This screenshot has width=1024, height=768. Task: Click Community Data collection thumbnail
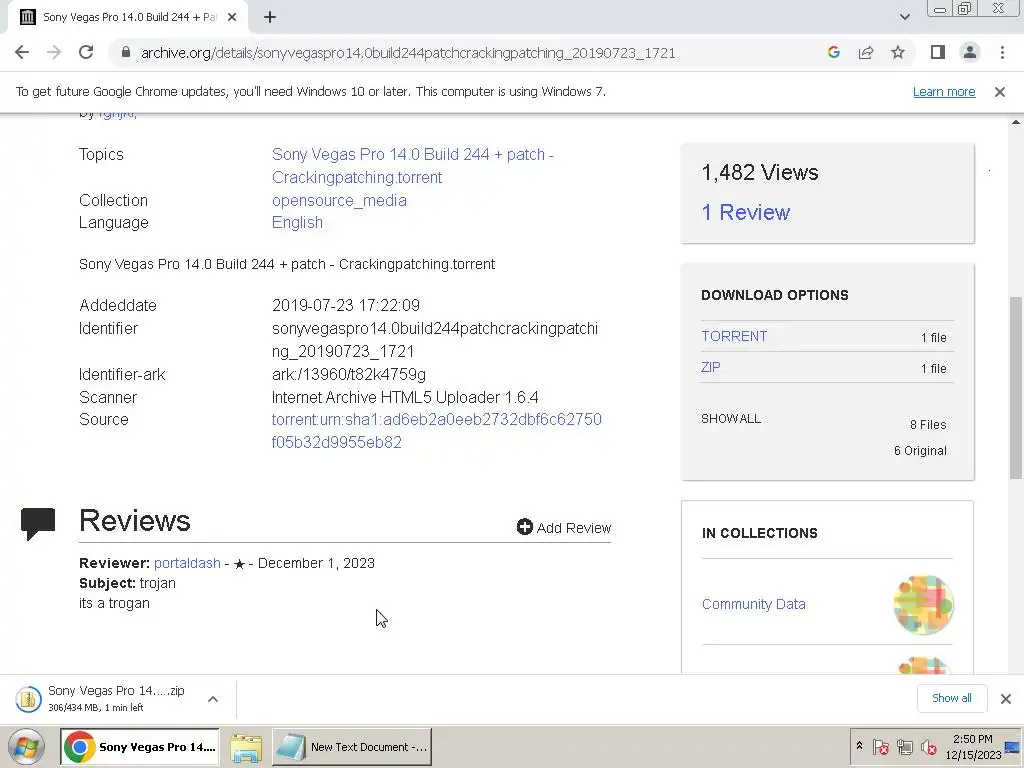tap(923, 605)
